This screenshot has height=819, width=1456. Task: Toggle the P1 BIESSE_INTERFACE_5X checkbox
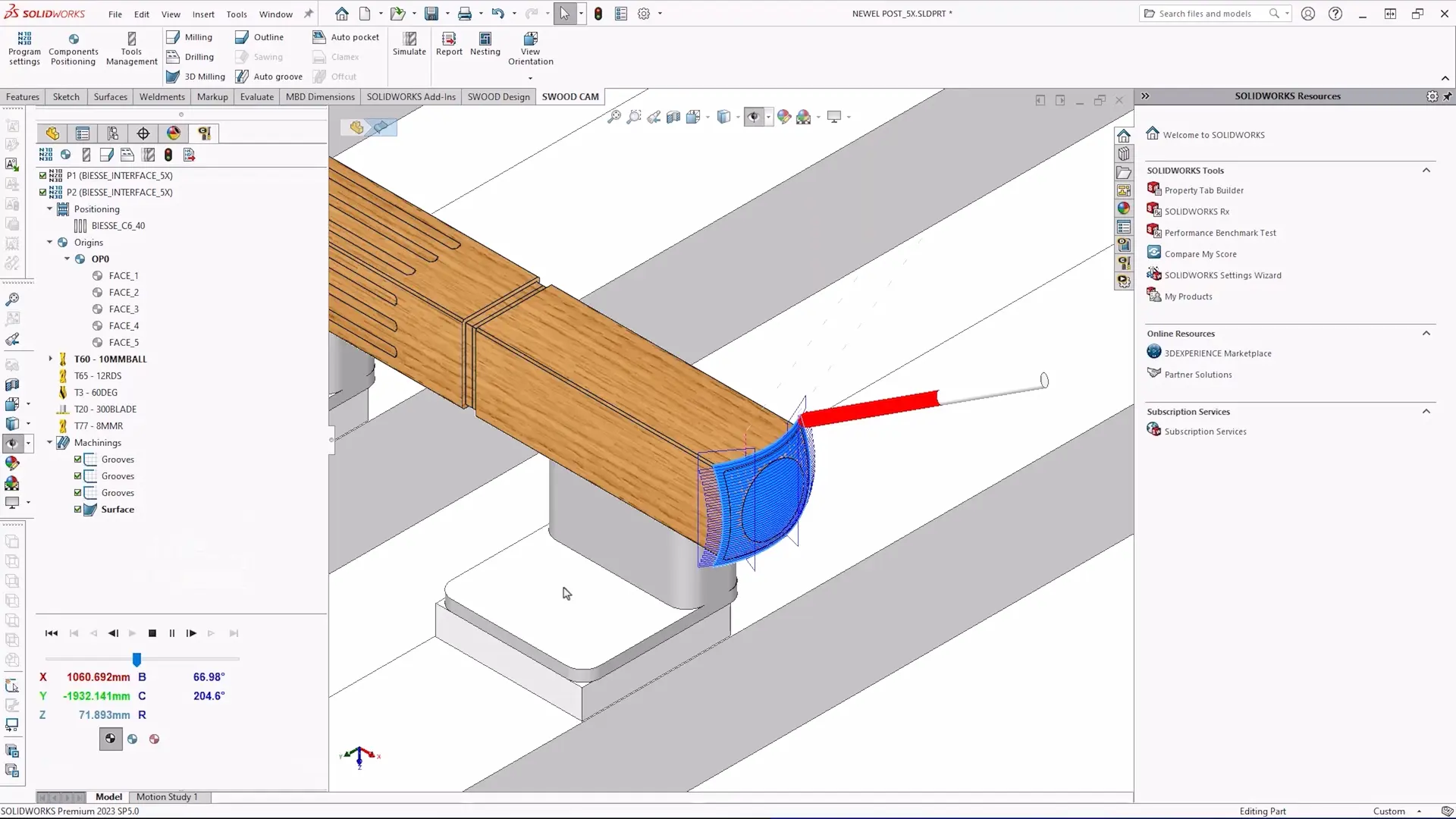pyautogui.click(x=42, y=175)
